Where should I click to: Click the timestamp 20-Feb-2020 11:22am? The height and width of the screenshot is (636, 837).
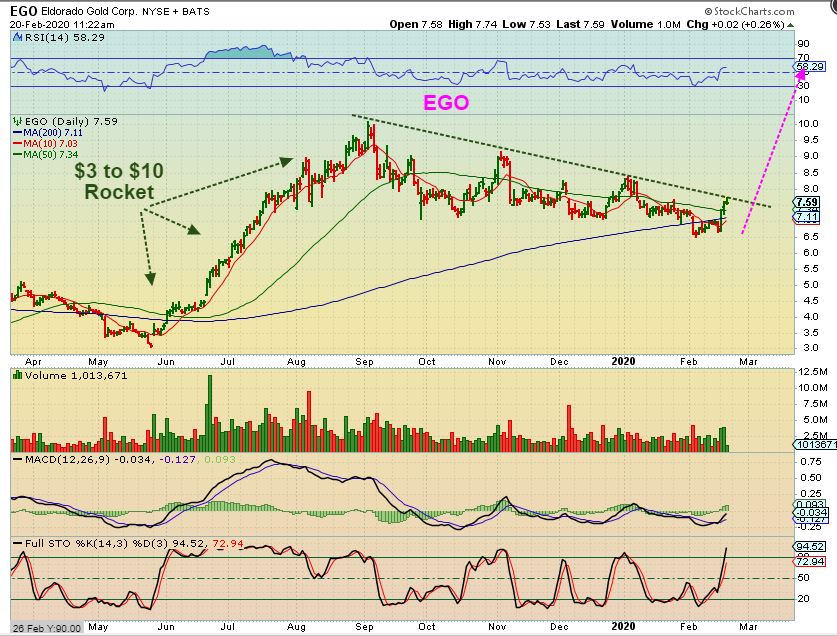coord(62,25)
